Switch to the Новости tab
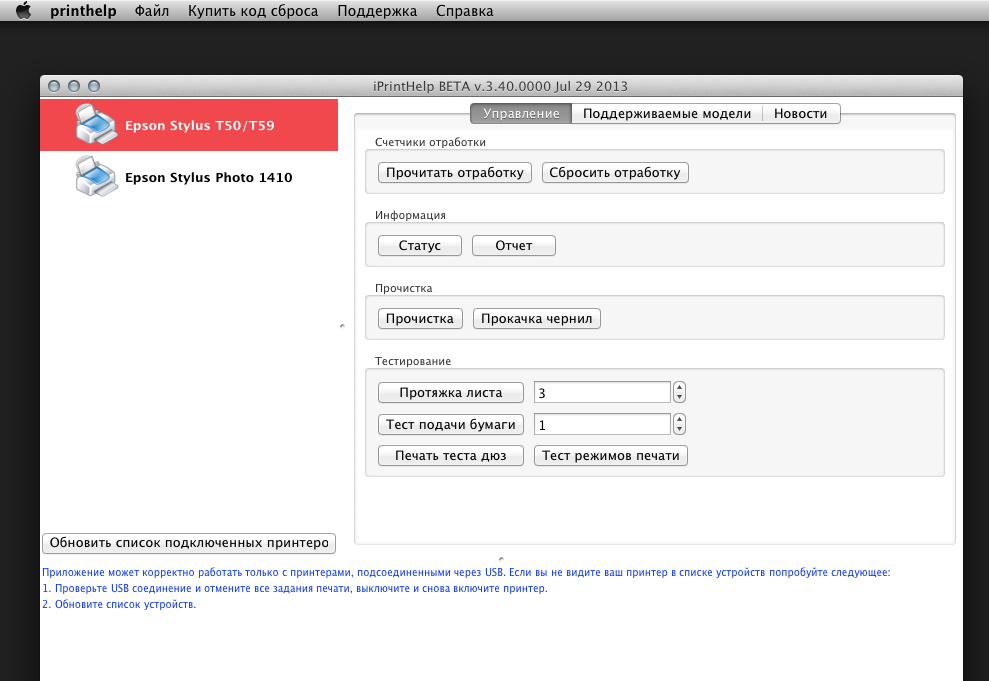 [800, 114]
